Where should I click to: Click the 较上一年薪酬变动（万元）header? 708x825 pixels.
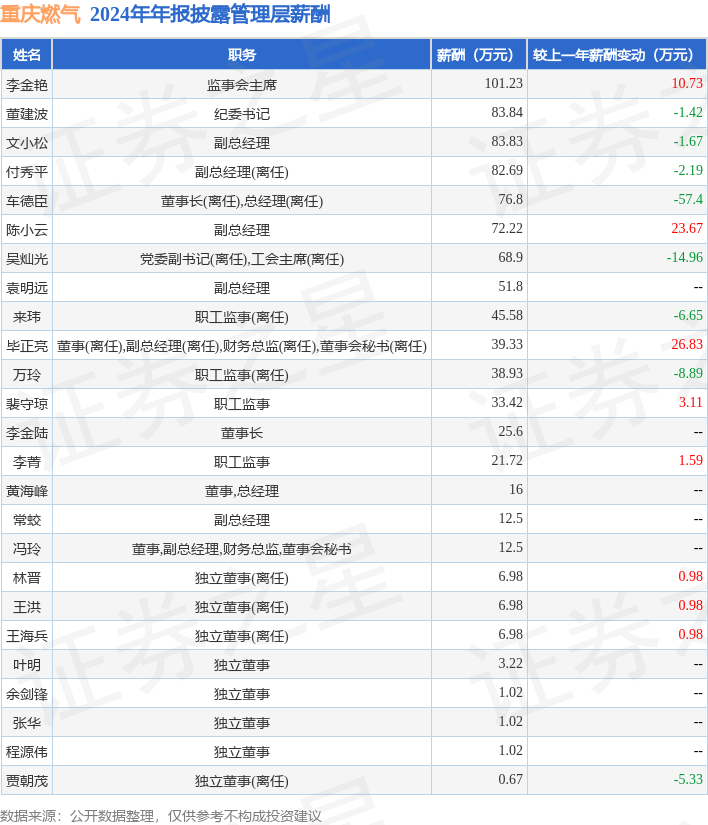(617, 55)
